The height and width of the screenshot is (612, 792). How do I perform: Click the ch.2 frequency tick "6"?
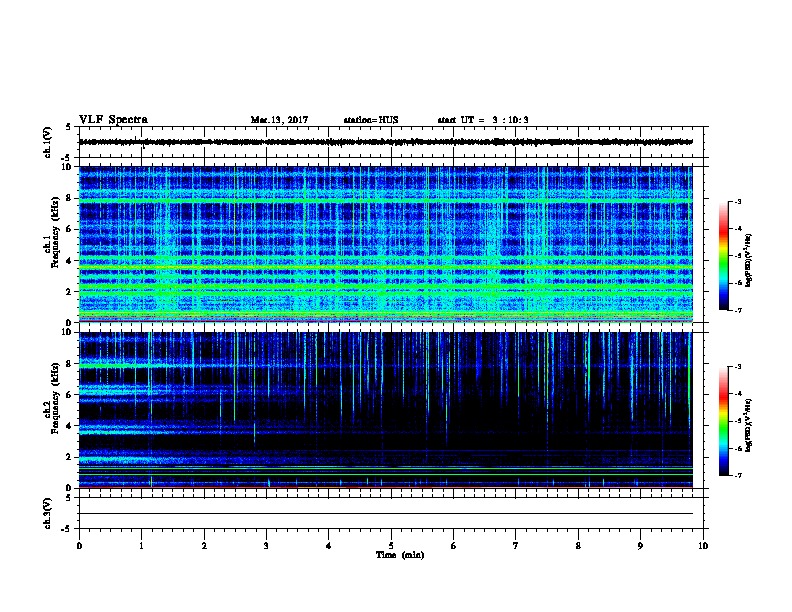pos(70,395)
